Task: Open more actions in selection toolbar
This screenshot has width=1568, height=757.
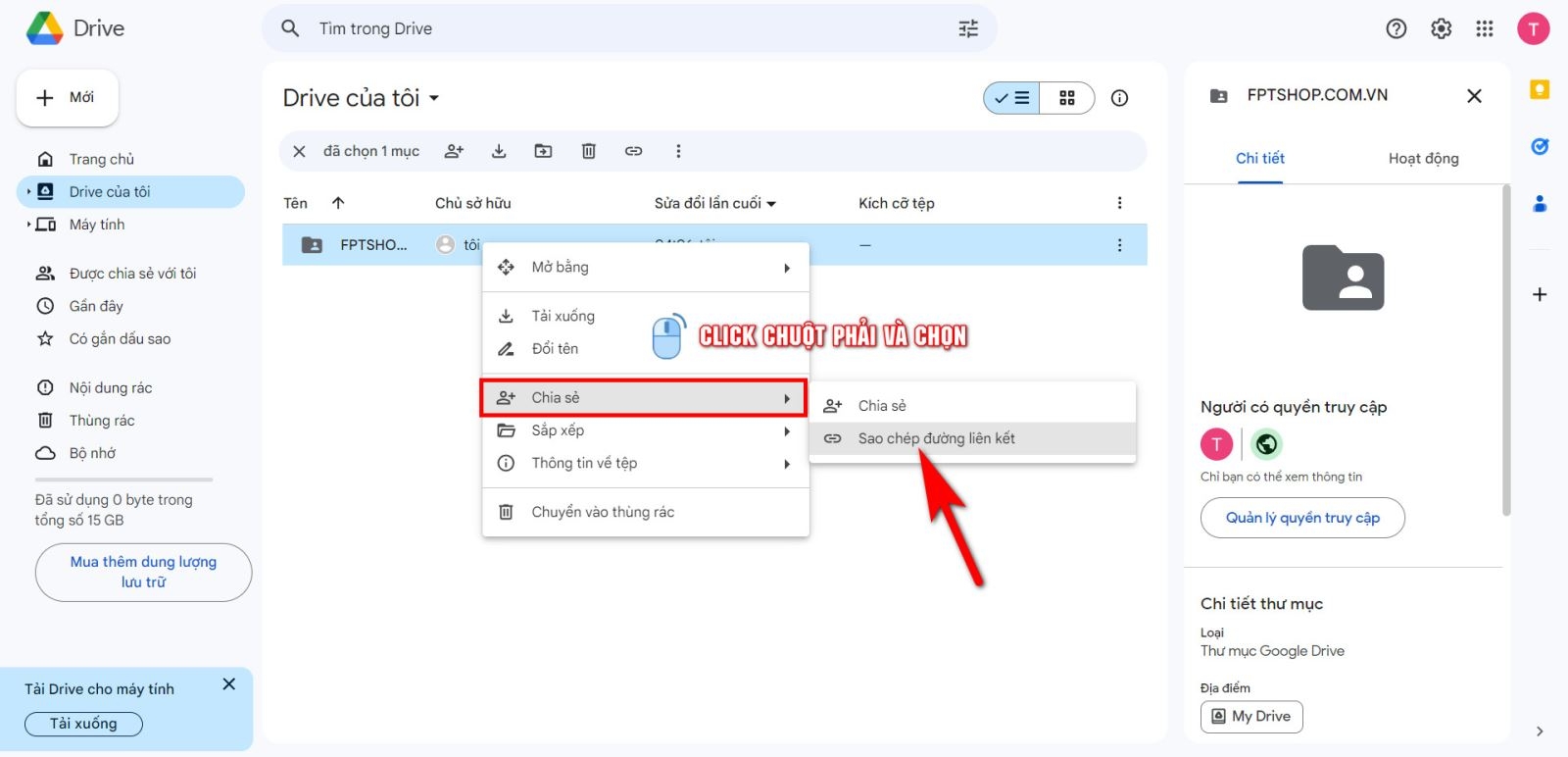Action: (x=678, y=151)
